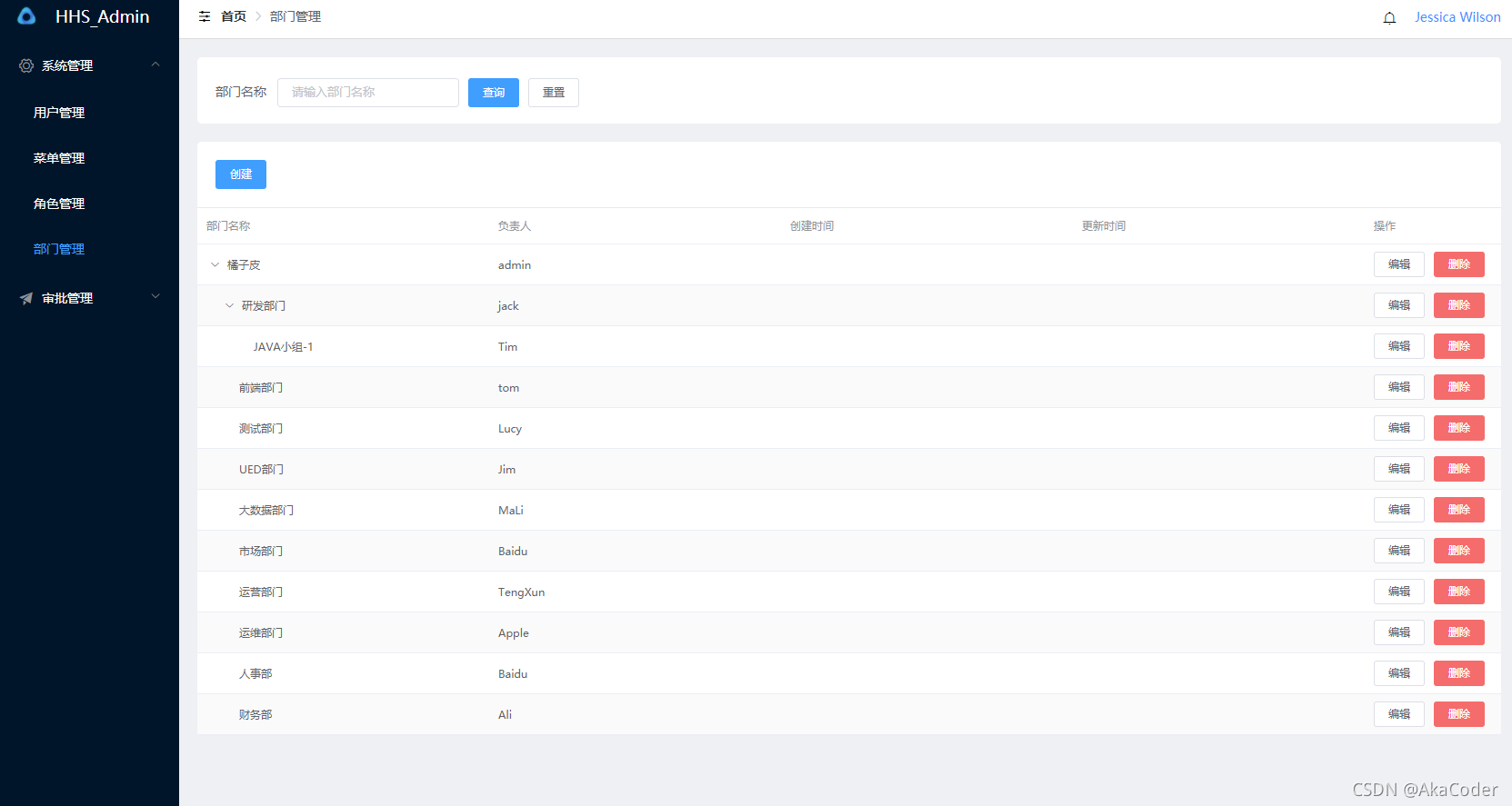Click the Ali manager cell
This screenshot has width=1512, height=806.
(x=506, y=715)
